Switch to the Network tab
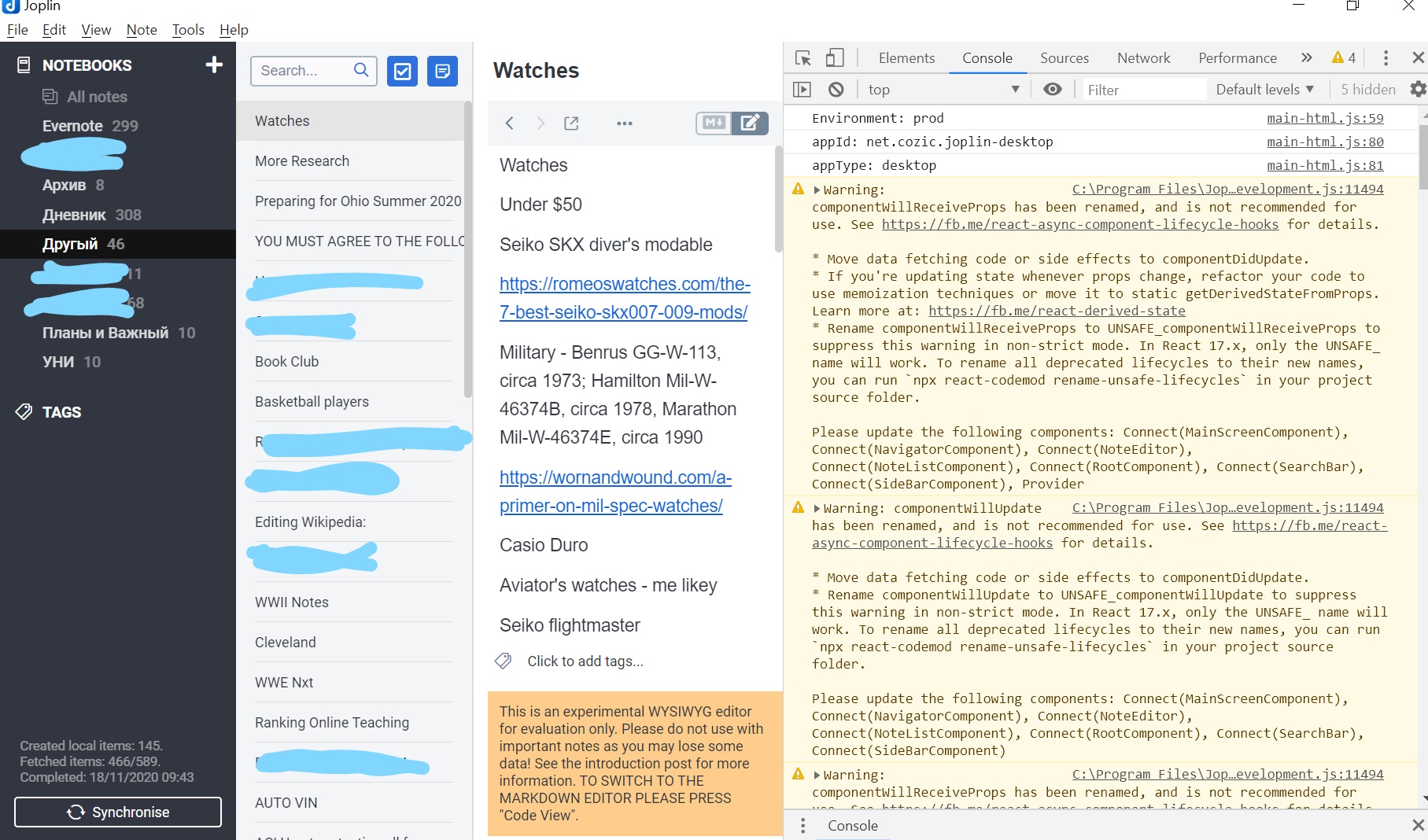1428x840 pixels. pyautogui.click(x=1142, y=57)
